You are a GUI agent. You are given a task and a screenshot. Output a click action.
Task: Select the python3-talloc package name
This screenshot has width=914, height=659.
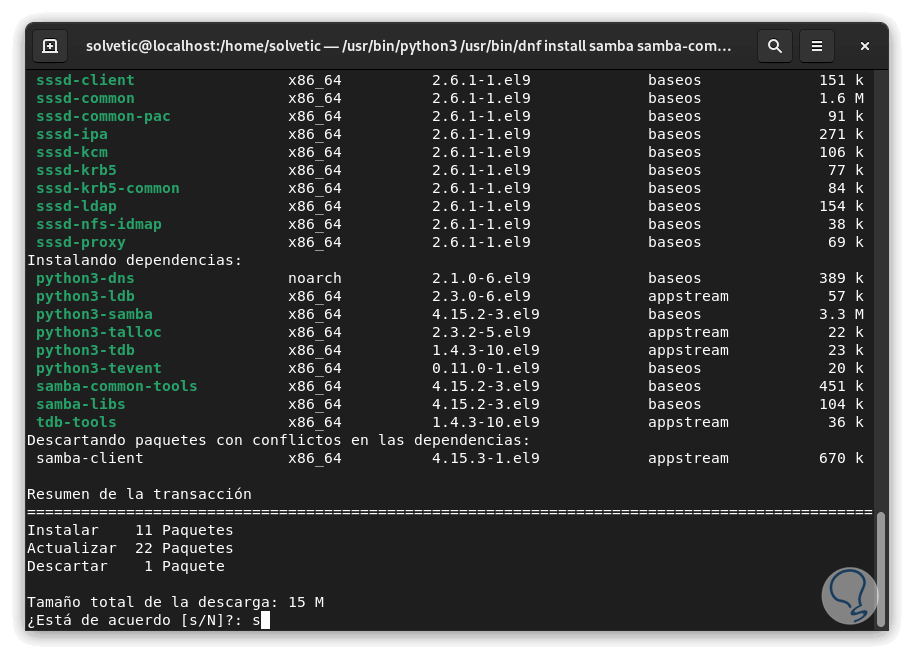coord(99,332)
